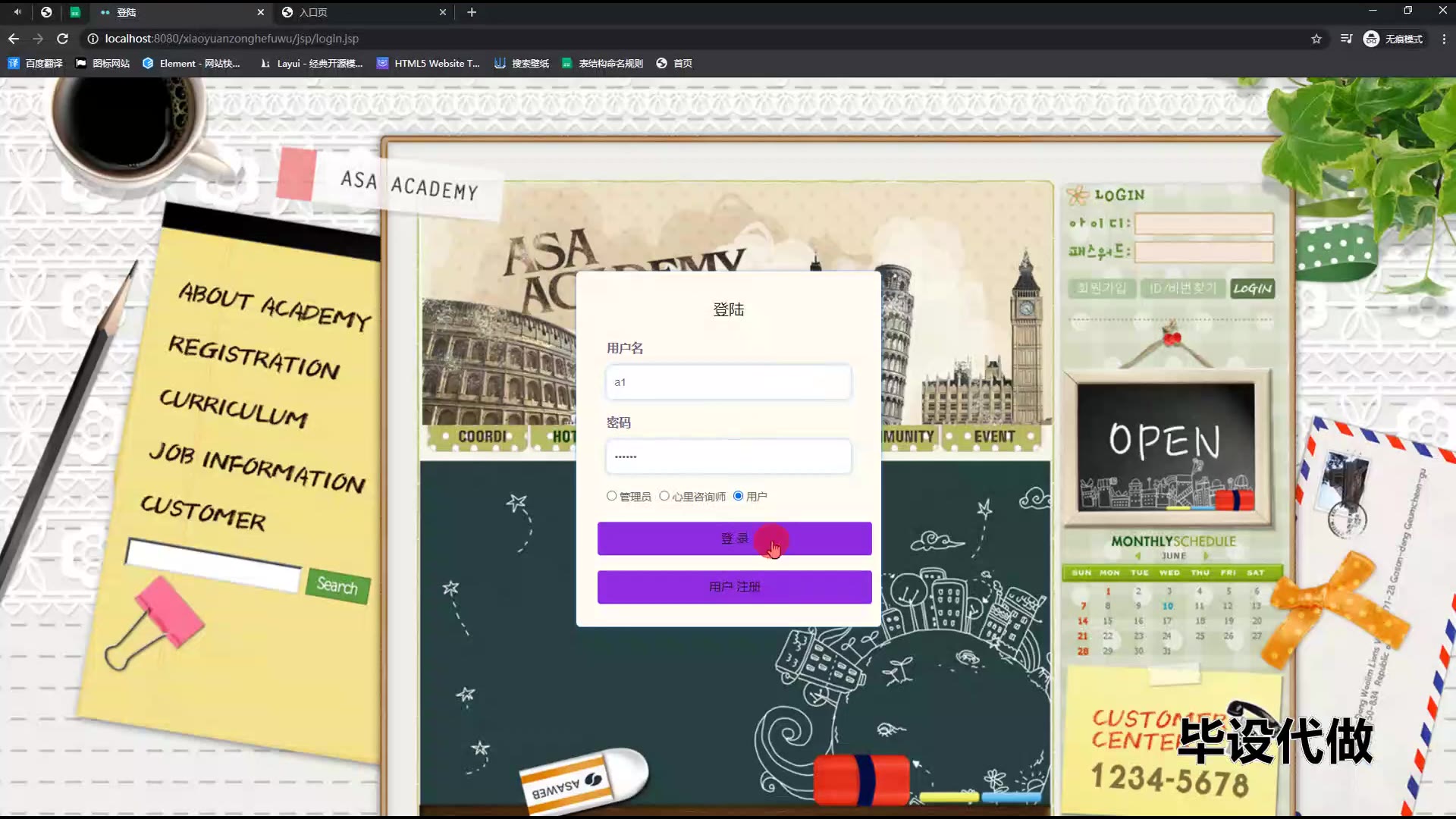
Task: Open the media control icon in the toolbar
Action: [x=1346, y=39]
